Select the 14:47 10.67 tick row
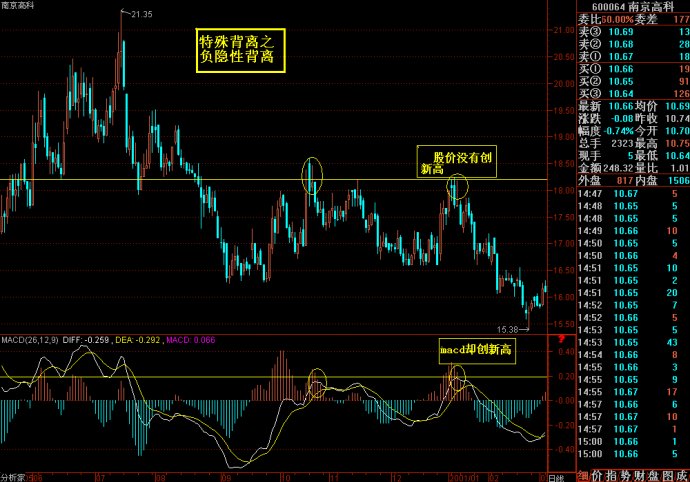The image size is (690, 482). click(x=628, y=194)
